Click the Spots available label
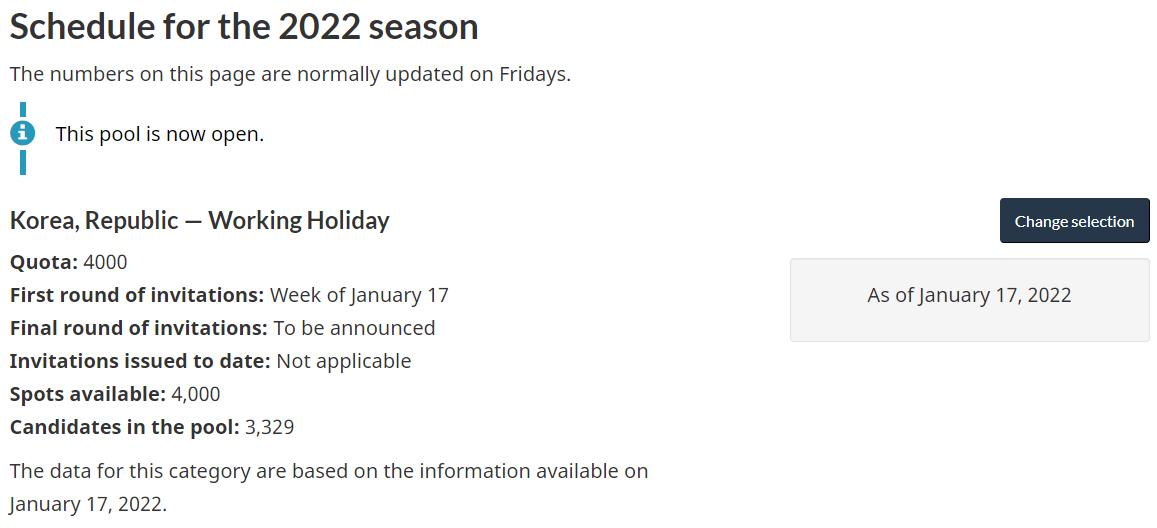Screen dimensions: 1157x528 (x=88, y=394)
